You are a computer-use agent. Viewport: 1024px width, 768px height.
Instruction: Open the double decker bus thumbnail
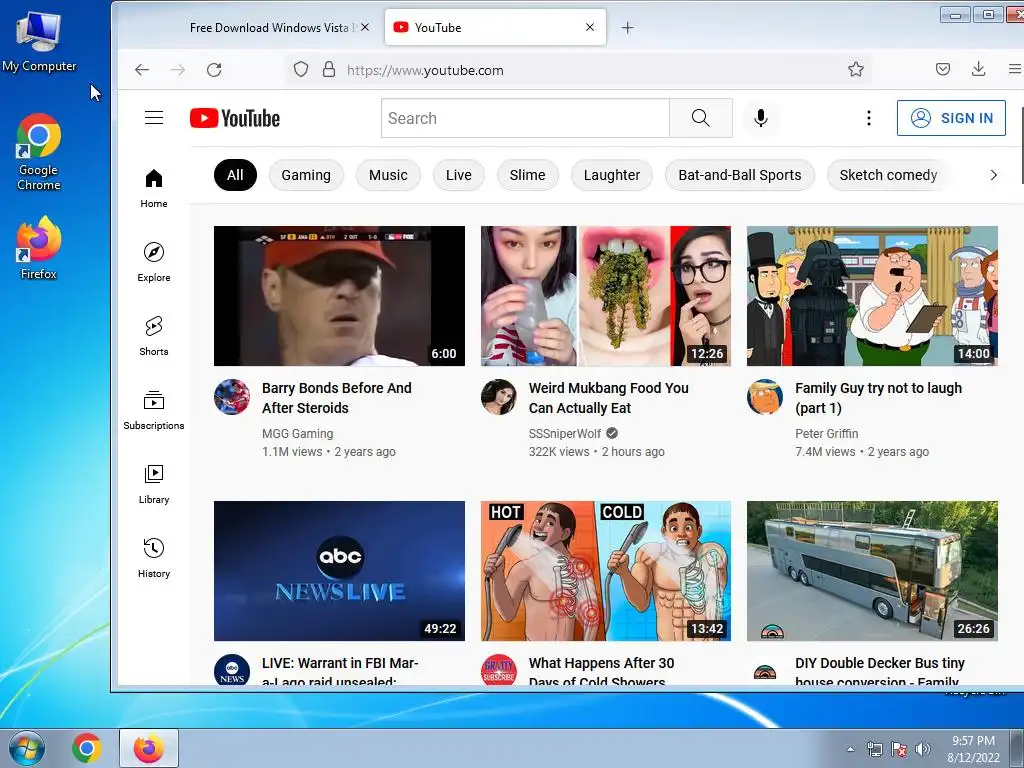(872, 571)
